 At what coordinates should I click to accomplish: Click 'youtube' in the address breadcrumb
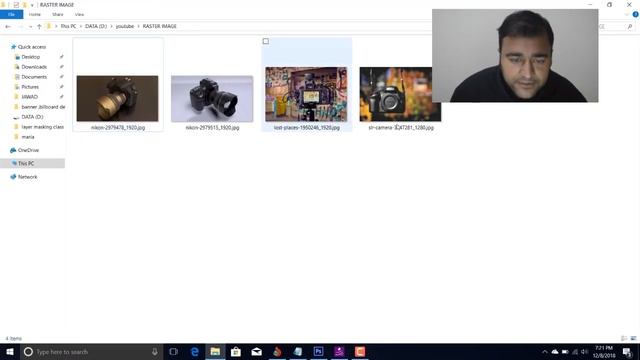pyautogui.click(x=125, y=26)
